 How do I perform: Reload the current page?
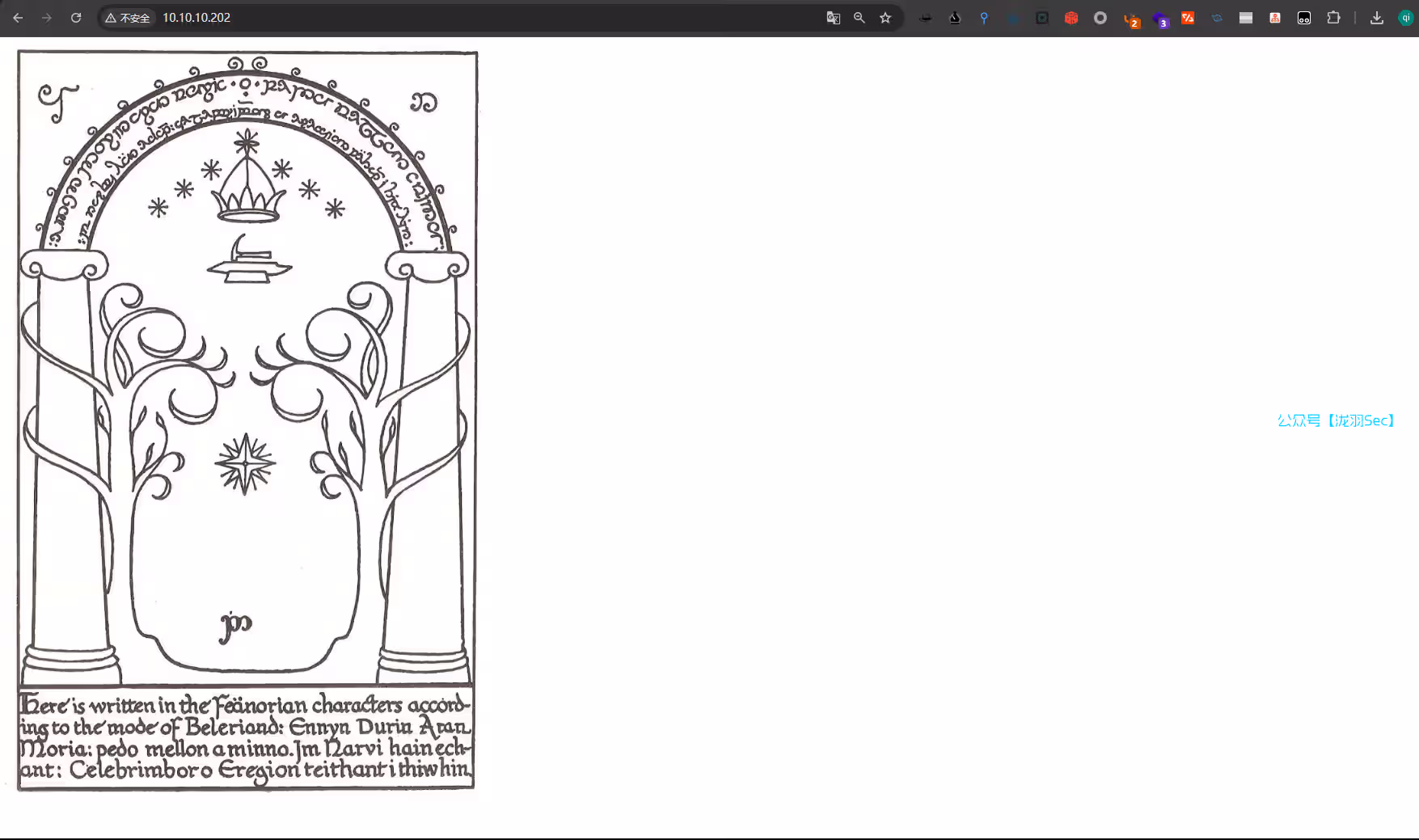[x=76, y=18]
